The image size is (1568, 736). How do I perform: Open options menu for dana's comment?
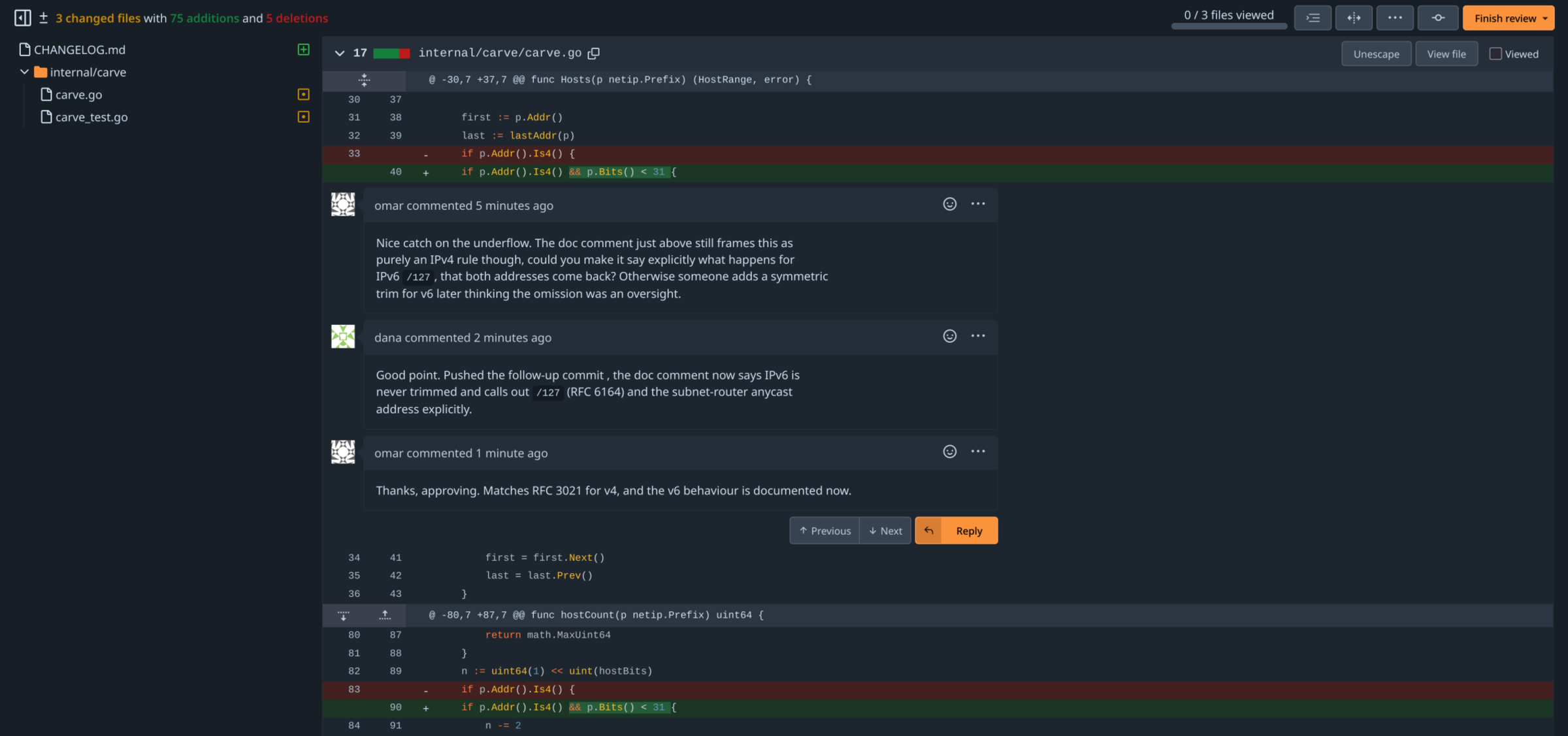pos(978,336)
